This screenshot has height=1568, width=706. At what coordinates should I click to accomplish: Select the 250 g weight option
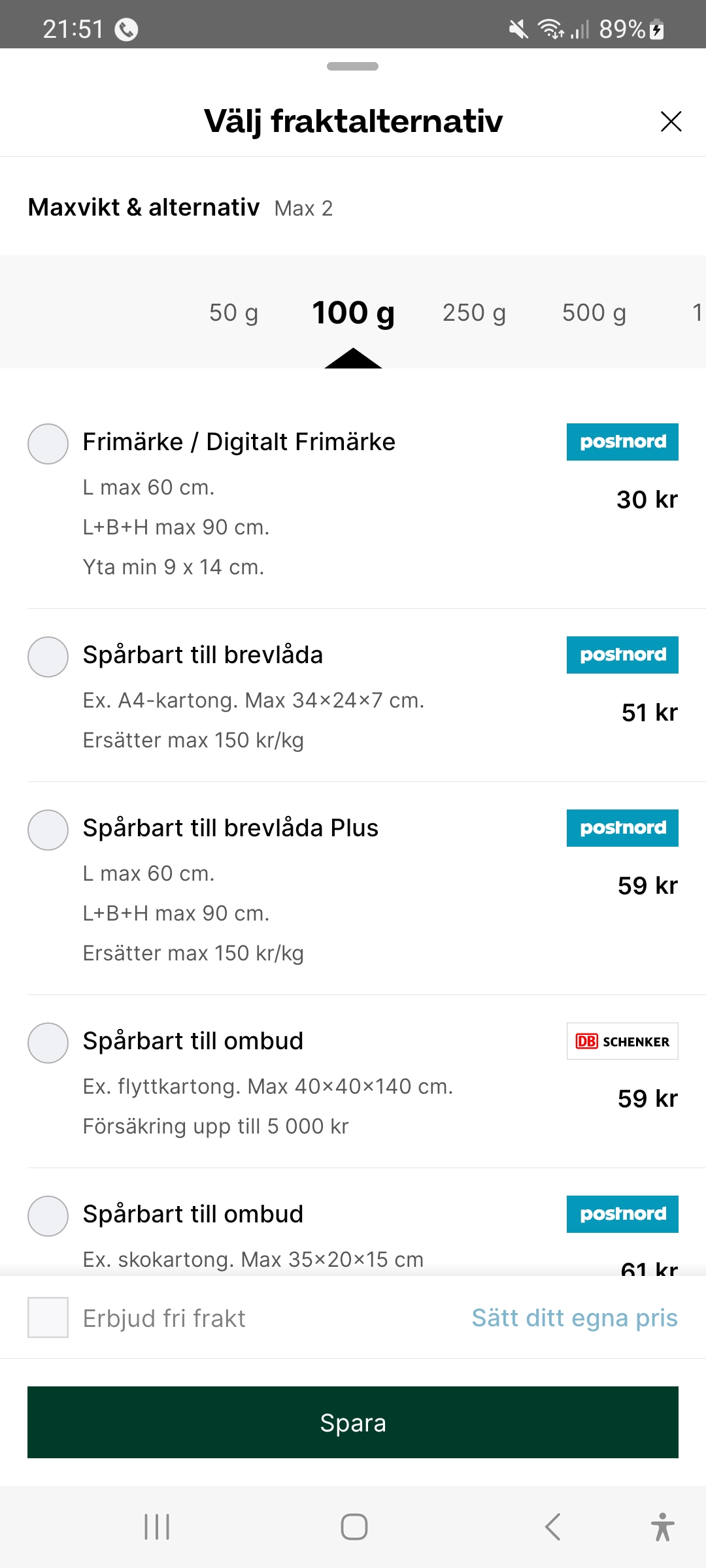pyautogui.click(x=474, y=313)
